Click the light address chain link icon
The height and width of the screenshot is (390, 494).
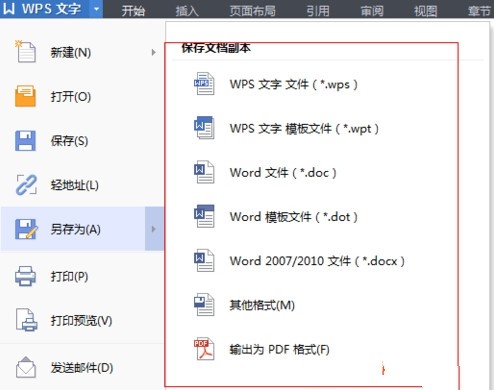pos(26,185)
